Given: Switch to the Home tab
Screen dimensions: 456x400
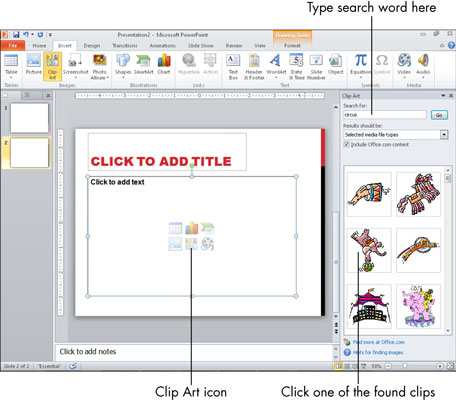Looking at the screenshot, I should 39,45.
